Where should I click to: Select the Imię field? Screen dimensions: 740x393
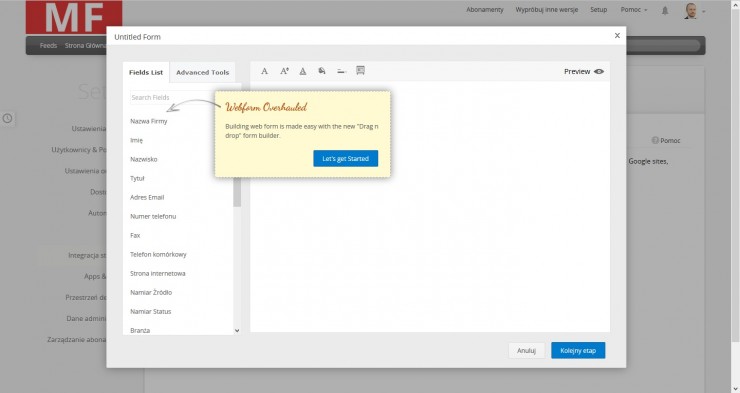click(x=136, y=140)
